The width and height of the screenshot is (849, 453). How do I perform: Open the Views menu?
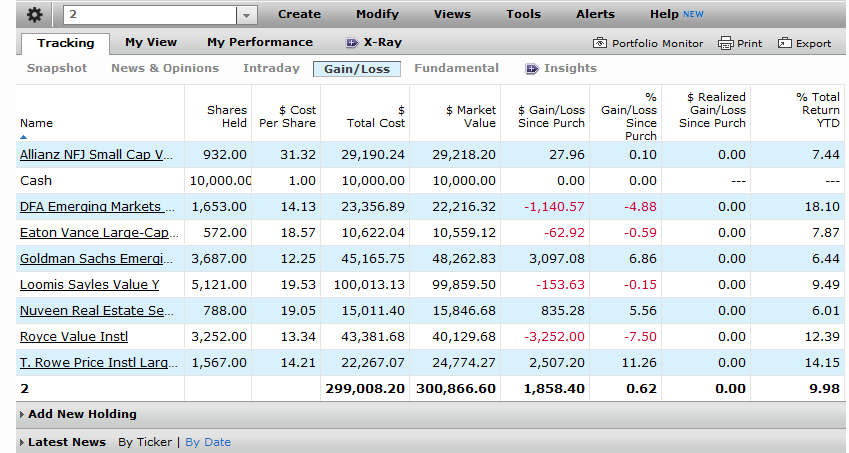pos(452,15)
